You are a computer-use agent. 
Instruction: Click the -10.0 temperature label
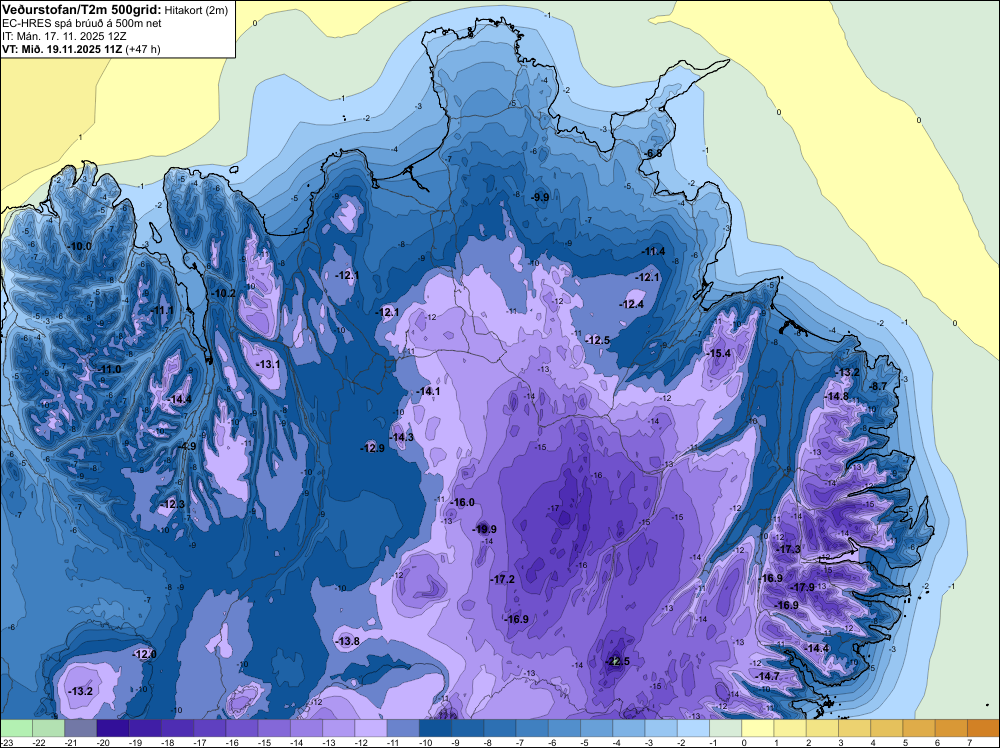click(79, 247)
